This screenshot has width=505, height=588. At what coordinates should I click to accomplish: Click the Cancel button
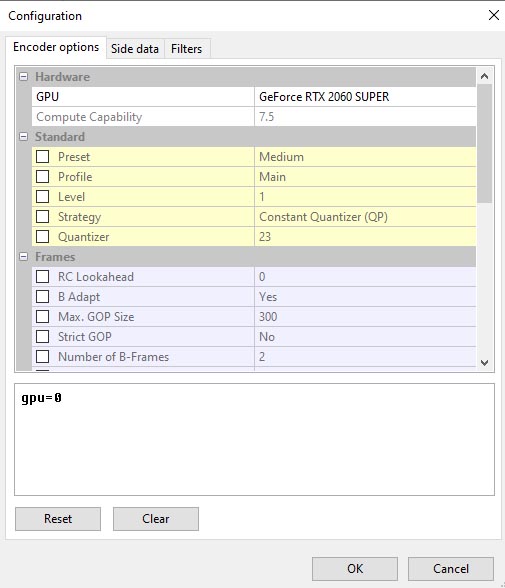(451, 568)
